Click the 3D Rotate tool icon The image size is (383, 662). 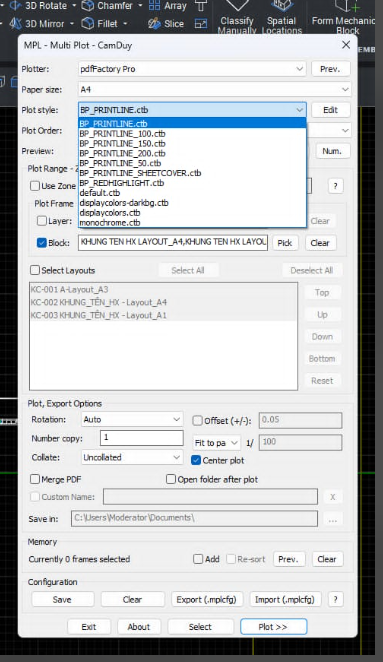[16, 6]
